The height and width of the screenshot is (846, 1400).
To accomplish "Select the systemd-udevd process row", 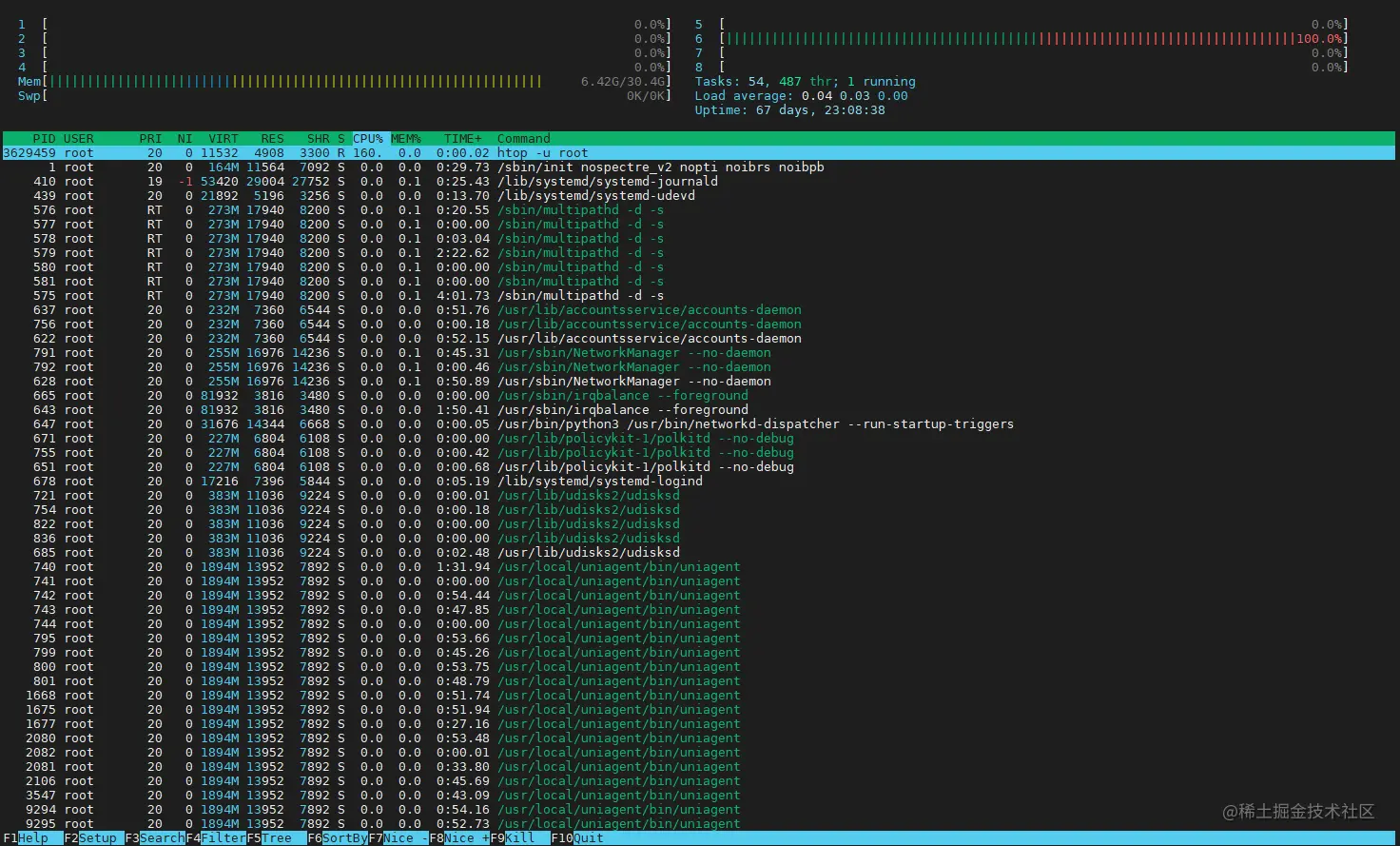I will (699, 196).
